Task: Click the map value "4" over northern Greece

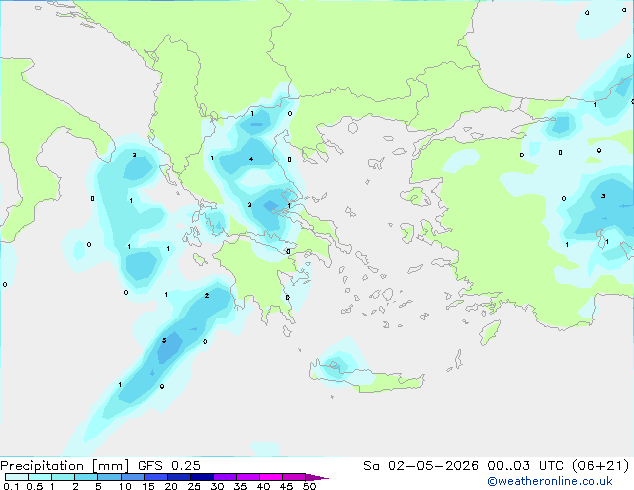Action: 251,159
